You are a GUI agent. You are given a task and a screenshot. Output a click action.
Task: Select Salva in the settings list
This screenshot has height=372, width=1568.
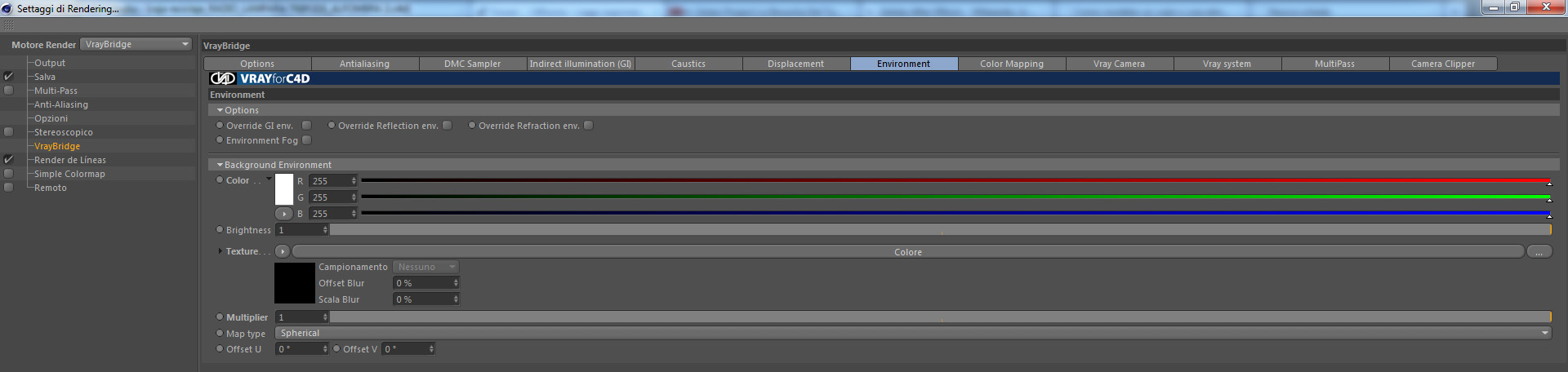point(45,77)
